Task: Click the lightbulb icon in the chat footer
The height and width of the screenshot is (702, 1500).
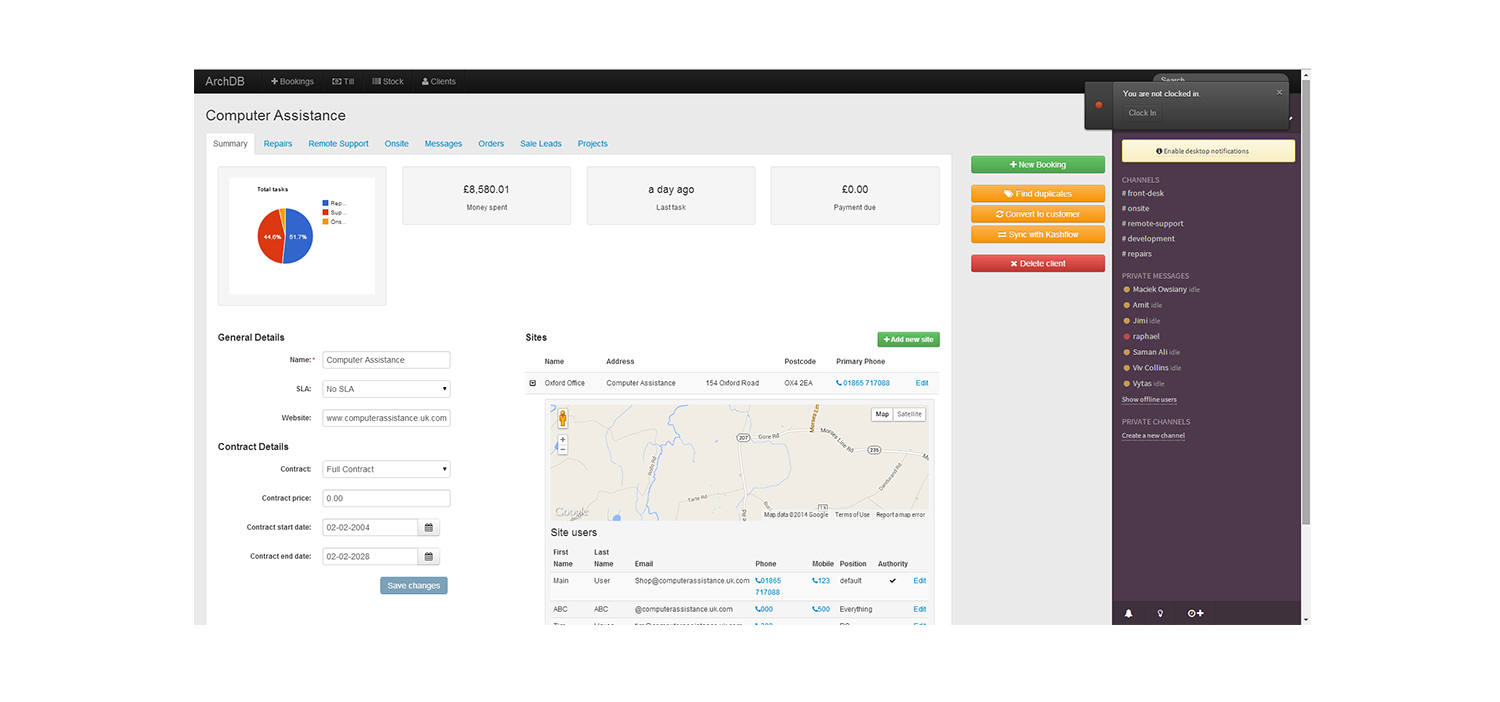Action: pyautogui.click(x=1160, y=613)
